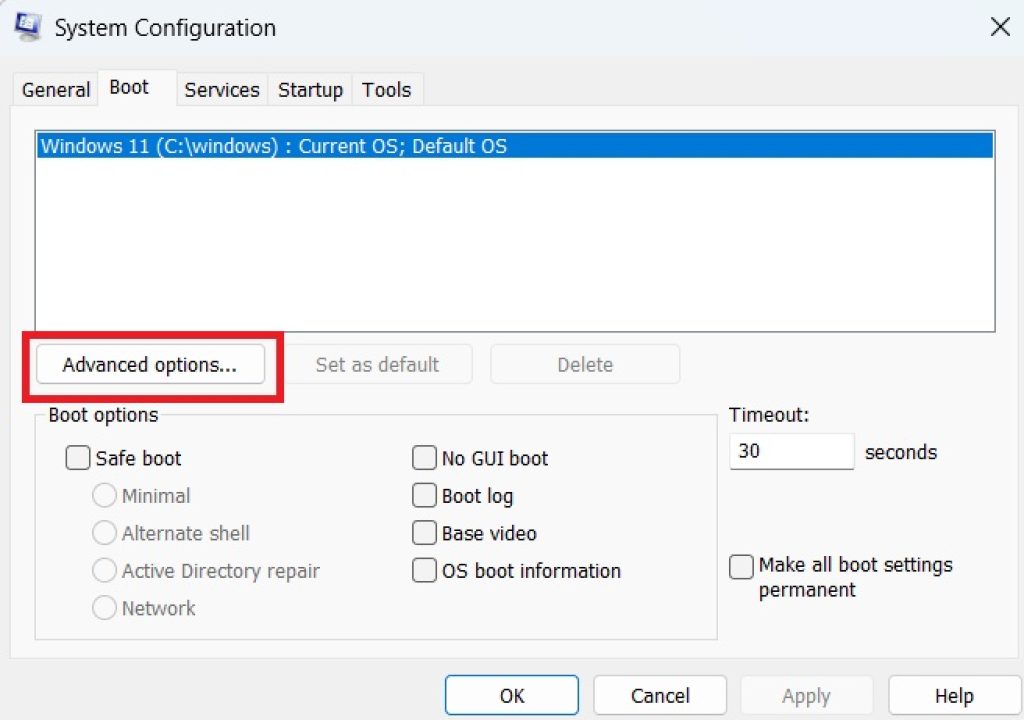Go to the Startup tab
This screenshot has width=1024, height=720.
[310, 90]
